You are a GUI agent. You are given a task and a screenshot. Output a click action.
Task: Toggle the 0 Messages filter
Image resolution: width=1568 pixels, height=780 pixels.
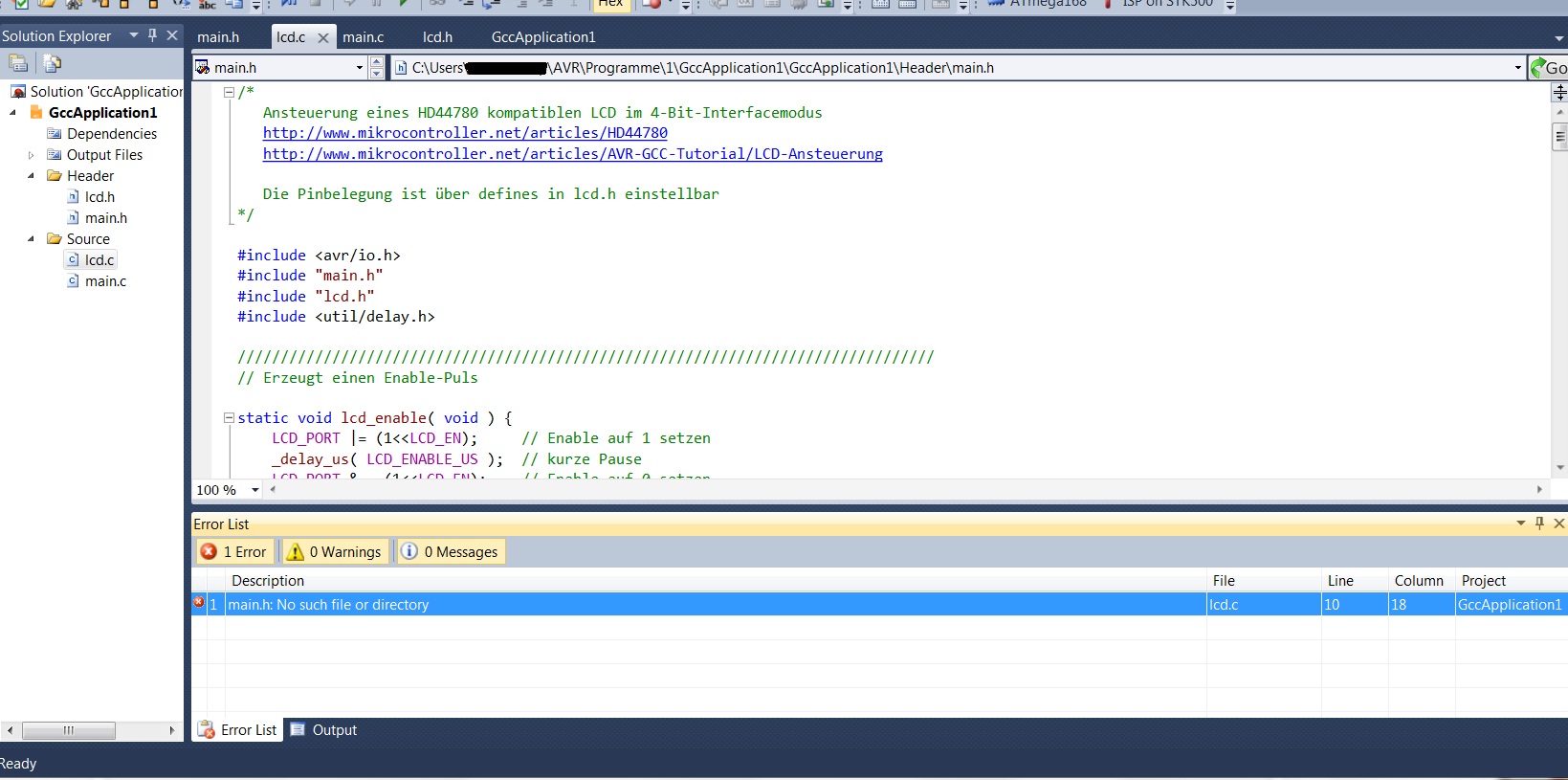pos(450,552)
